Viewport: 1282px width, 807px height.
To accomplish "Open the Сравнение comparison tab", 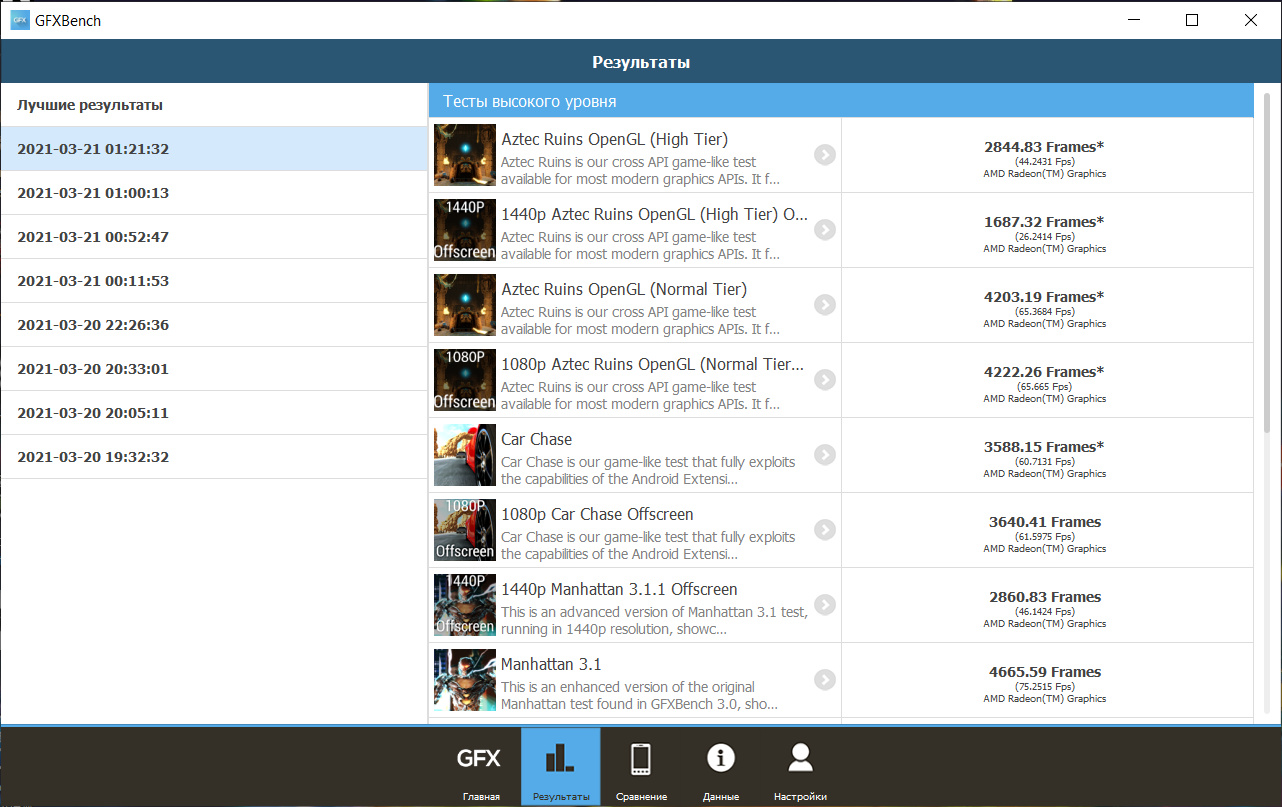I will tap(640, 767).
